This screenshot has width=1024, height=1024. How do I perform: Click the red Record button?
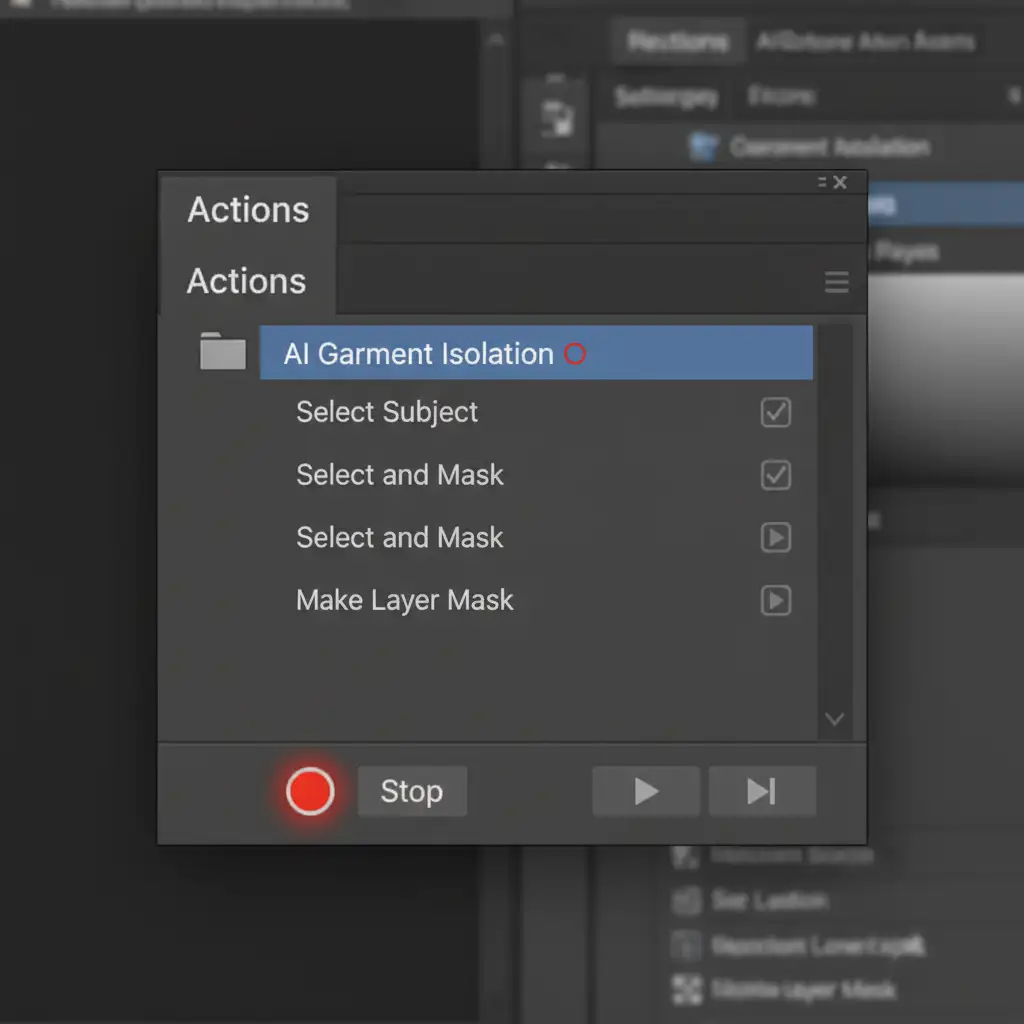pyautogui.click(x=310, y=792)
